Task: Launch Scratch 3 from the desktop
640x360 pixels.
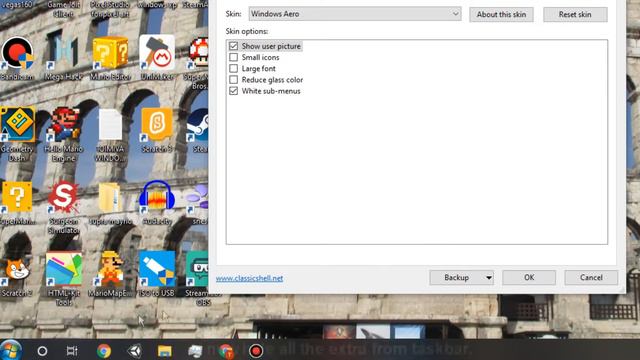Action: click(x=157, y=124)
